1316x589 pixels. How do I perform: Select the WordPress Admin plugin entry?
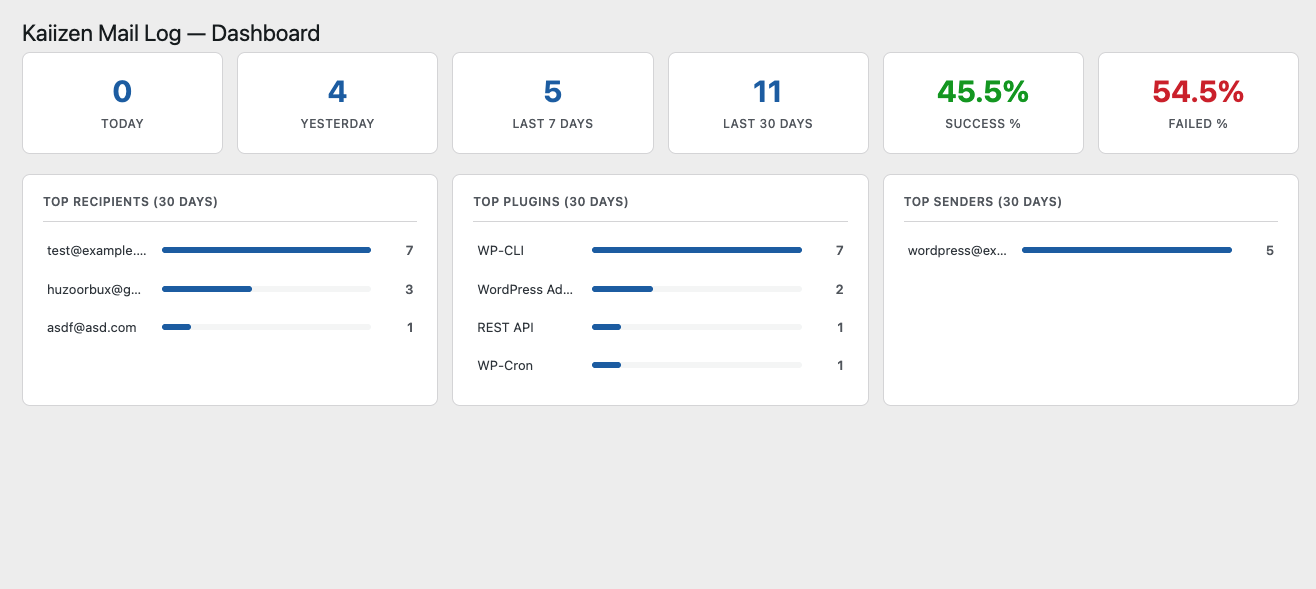pyautogui.click(x=660, y=289)
